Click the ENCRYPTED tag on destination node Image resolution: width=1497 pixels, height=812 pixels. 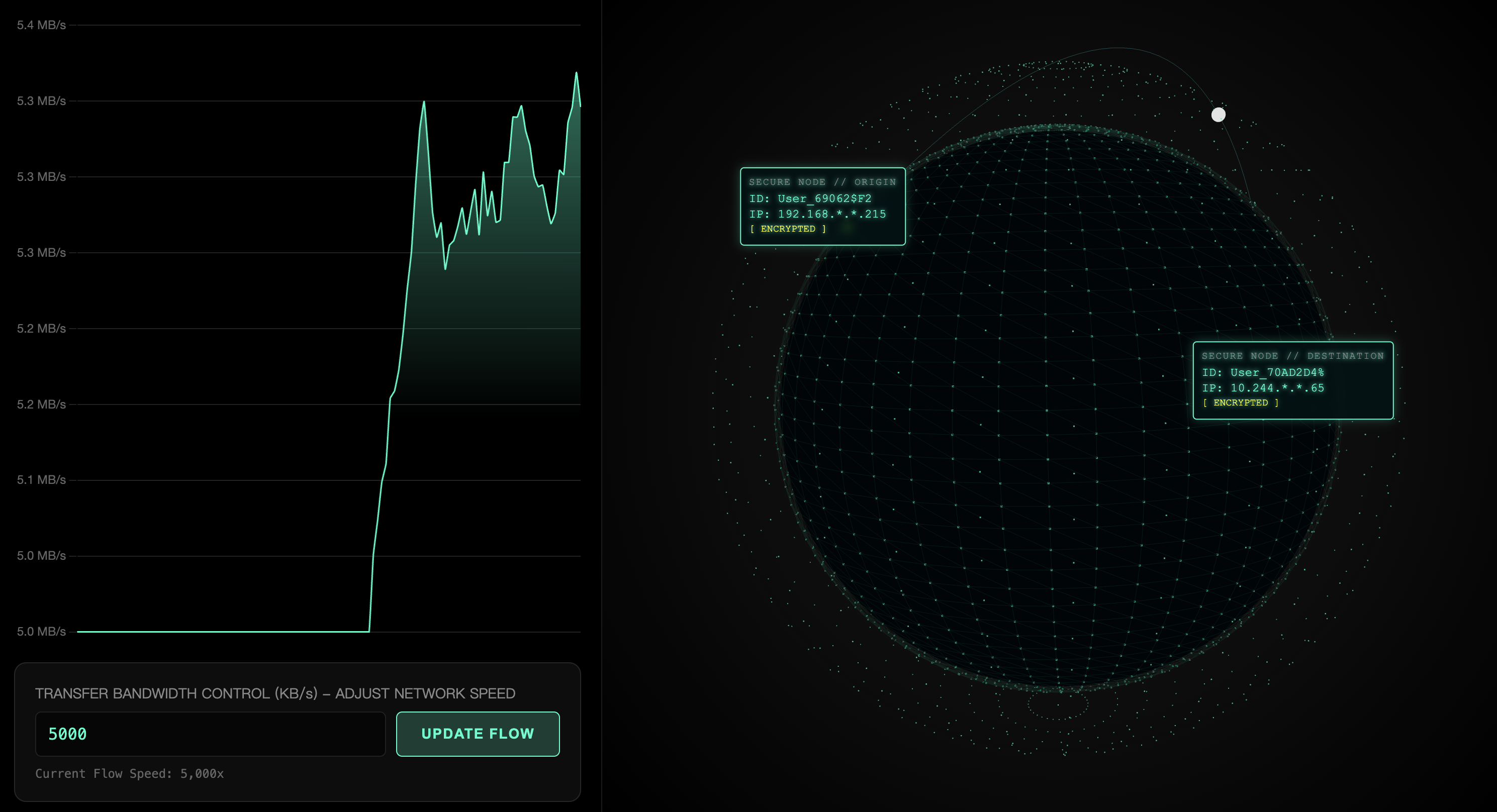[x=1240, y=402]
